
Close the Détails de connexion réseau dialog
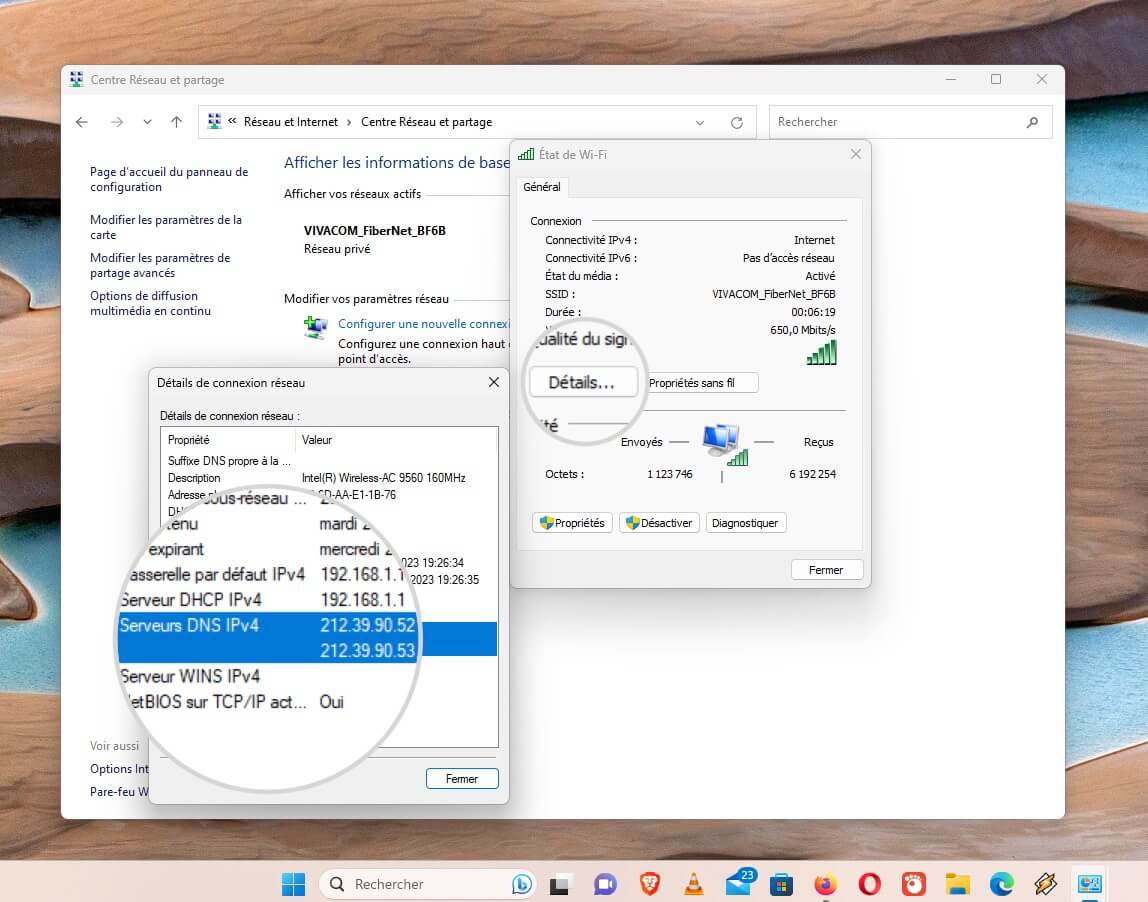(x=494, y=382)
